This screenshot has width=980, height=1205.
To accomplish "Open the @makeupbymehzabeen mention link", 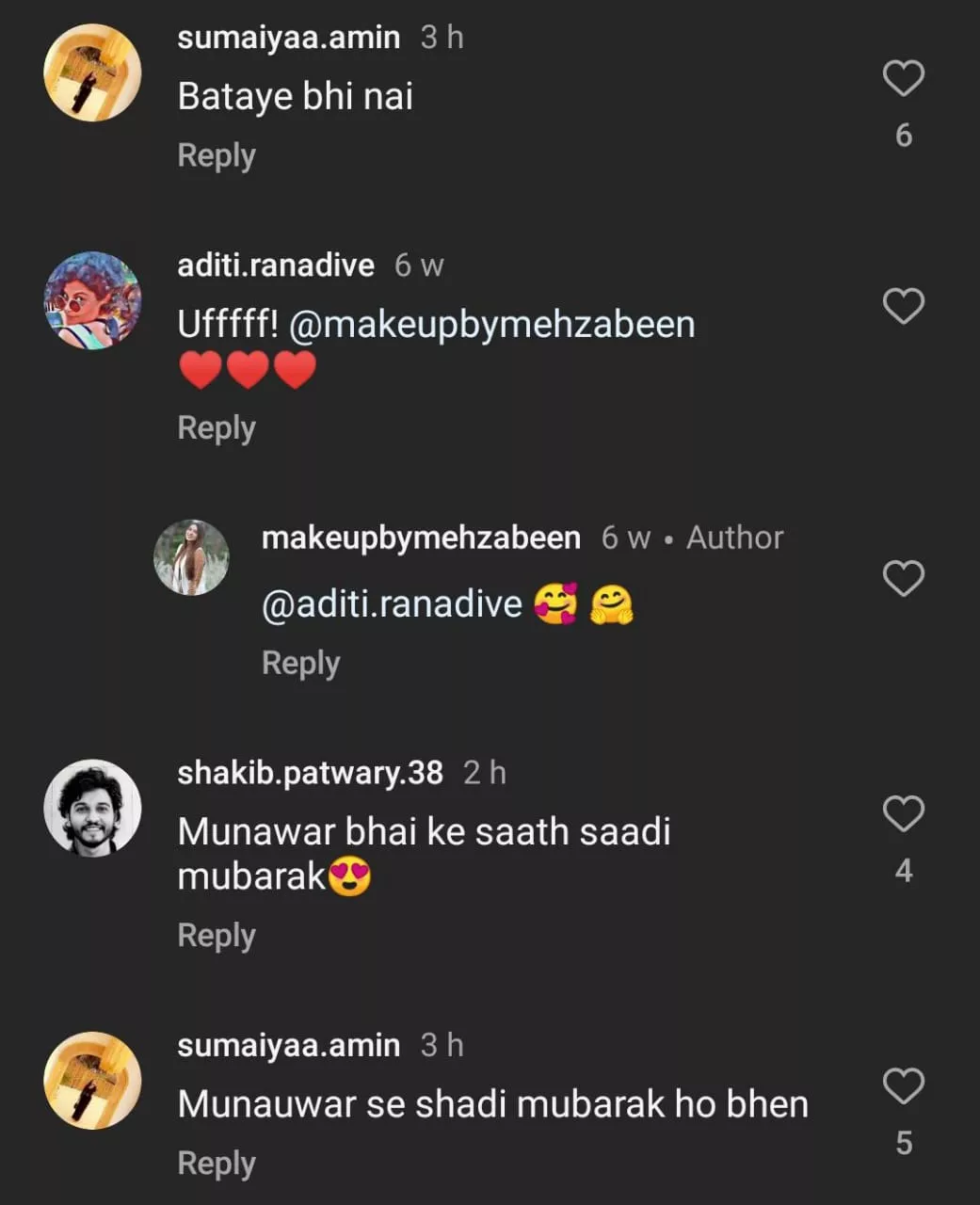I will point(492,325).
